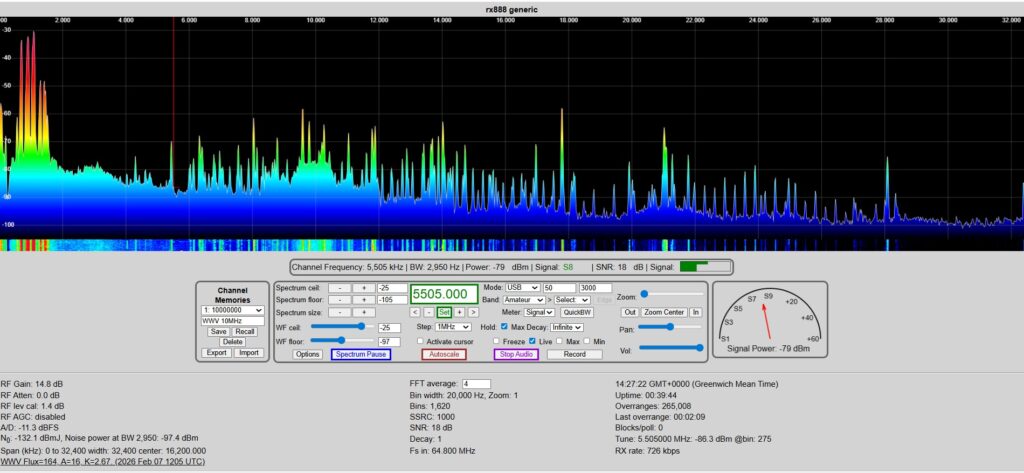Viewport: 1024px width, 473px height.
Task: Enable the Activate cursor checkbox
Action: tap(419, 341)
